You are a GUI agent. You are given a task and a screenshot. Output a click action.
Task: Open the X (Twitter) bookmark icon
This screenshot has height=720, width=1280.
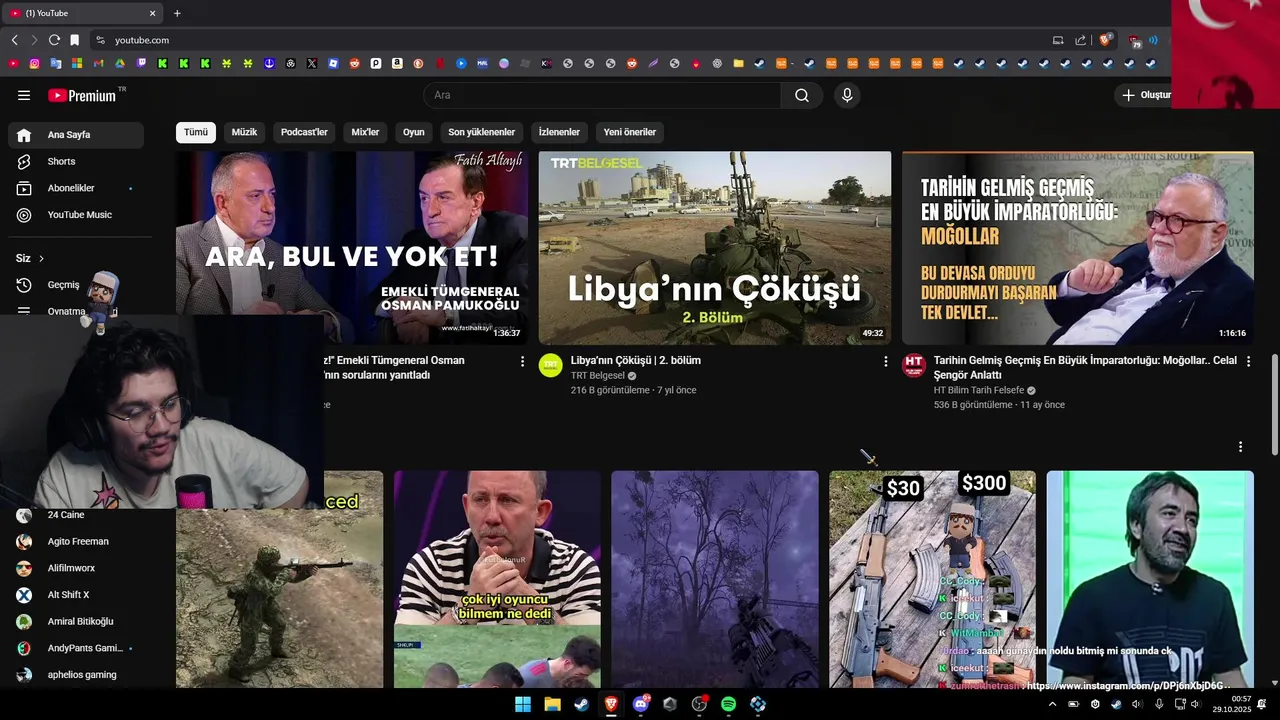coord(312,63)
